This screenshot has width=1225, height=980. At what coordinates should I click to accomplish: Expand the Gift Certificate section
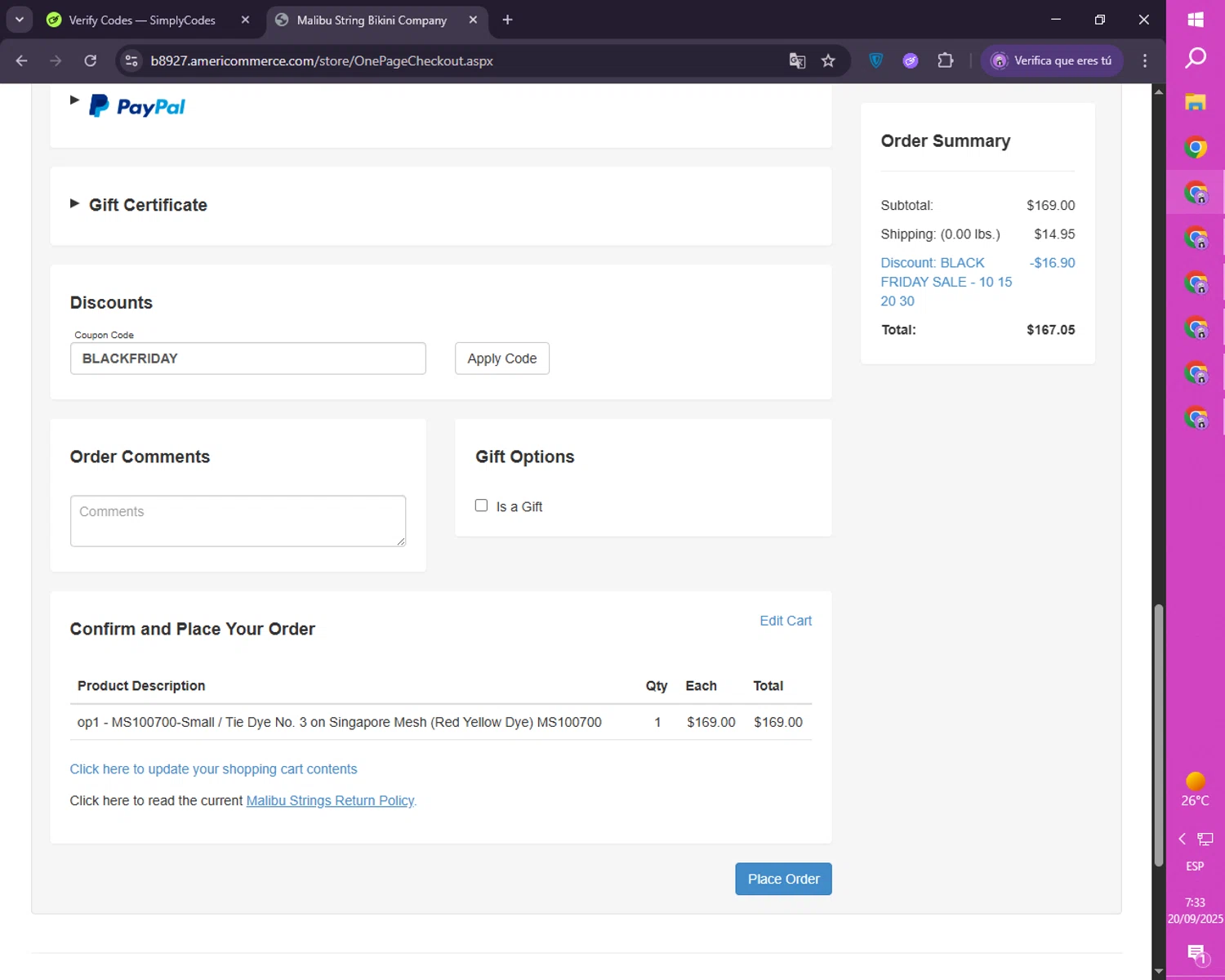[x=74, y=203]
